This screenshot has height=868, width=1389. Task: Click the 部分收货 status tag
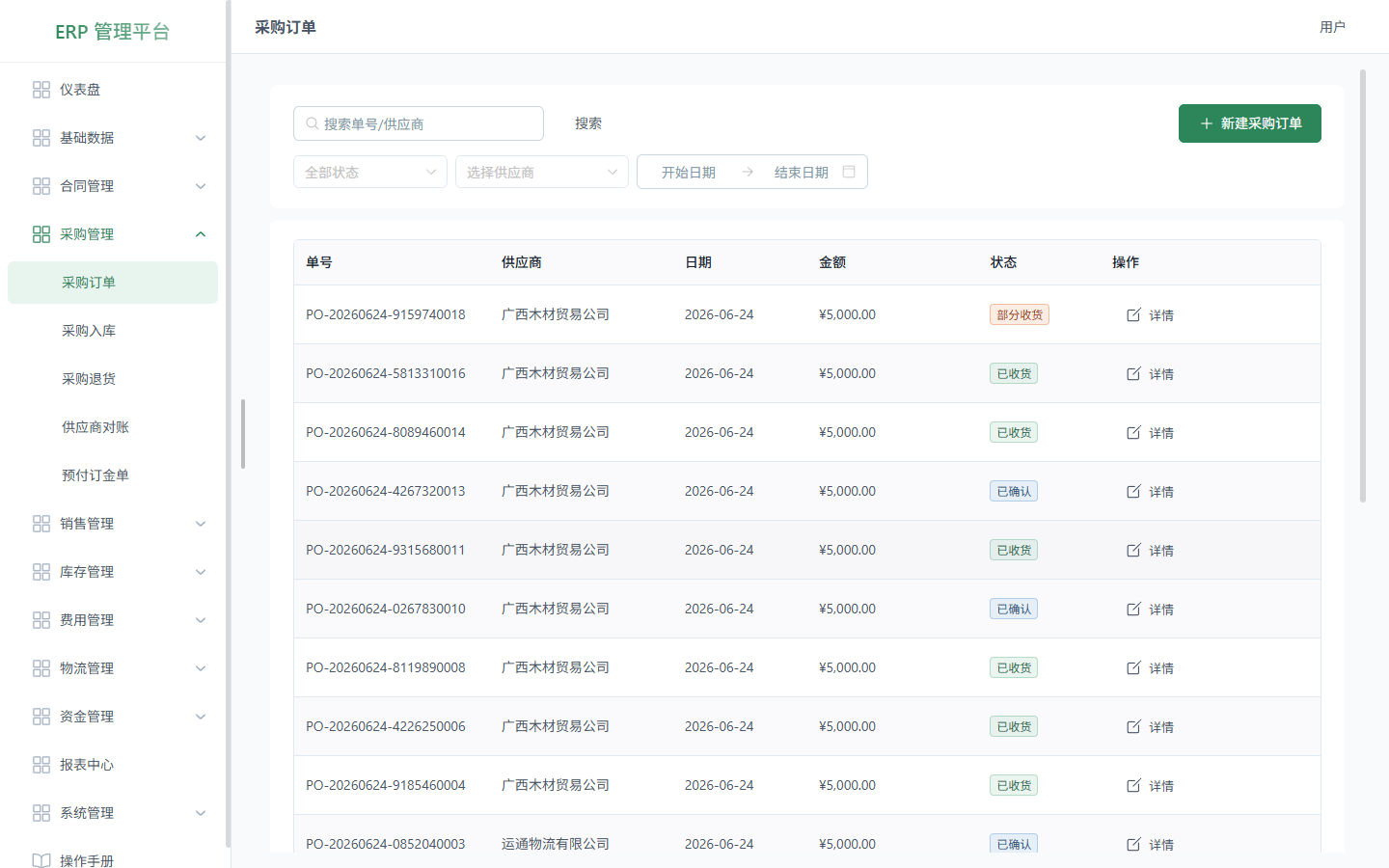pyautogui.click(x=1020, y=314)
